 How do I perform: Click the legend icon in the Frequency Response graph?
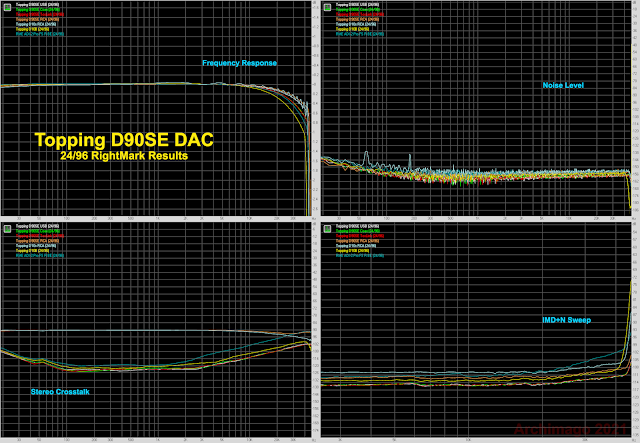pyautogui.click(x=7, y=7)
